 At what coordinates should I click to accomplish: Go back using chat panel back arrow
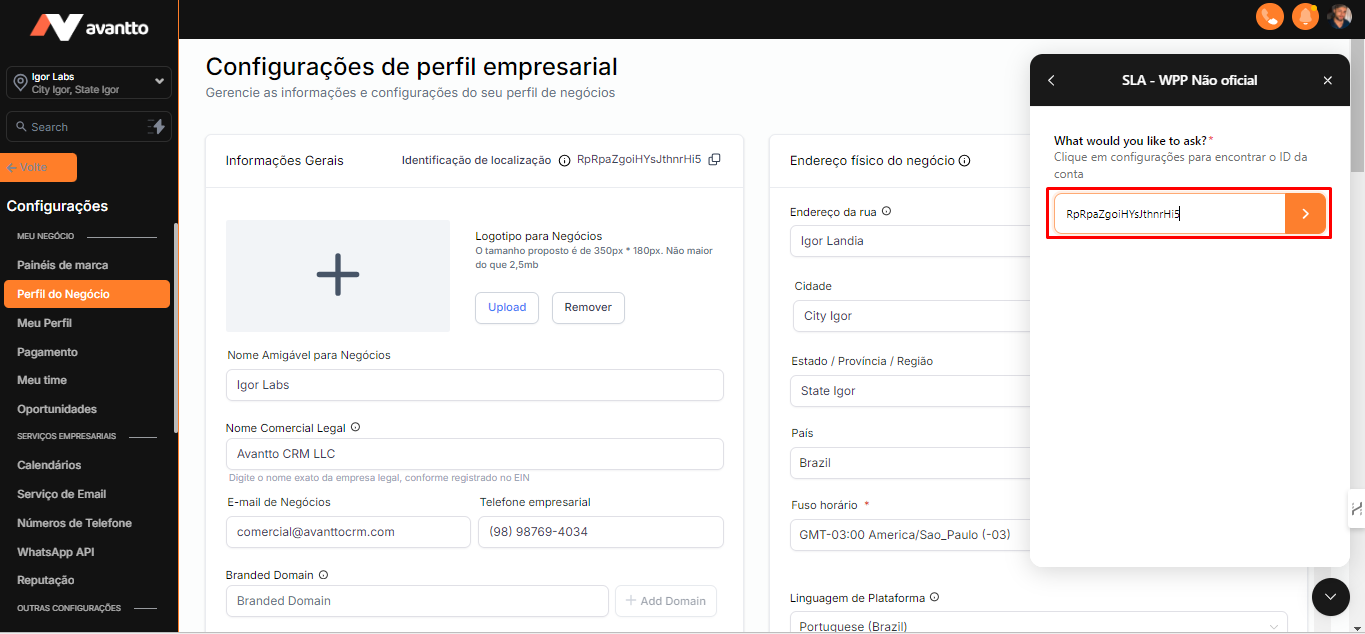(x=1051, y=81)
